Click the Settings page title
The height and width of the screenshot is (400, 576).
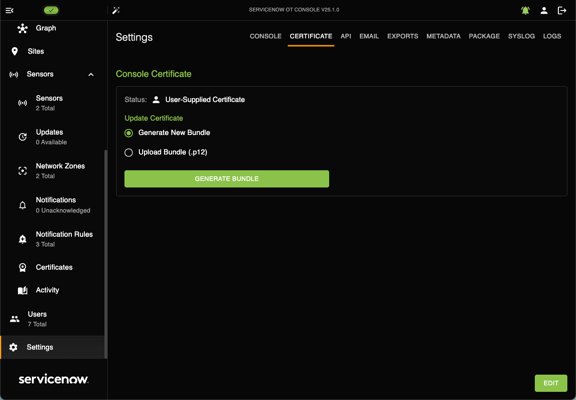point(134,37)
